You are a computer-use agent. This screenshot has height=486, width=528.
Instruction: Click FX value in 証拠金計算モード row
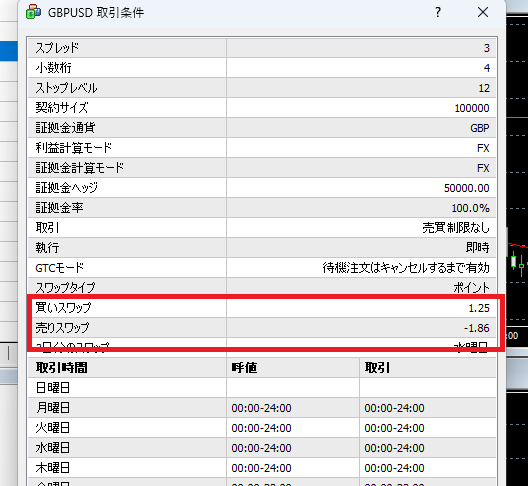click(x=483, y=168)
